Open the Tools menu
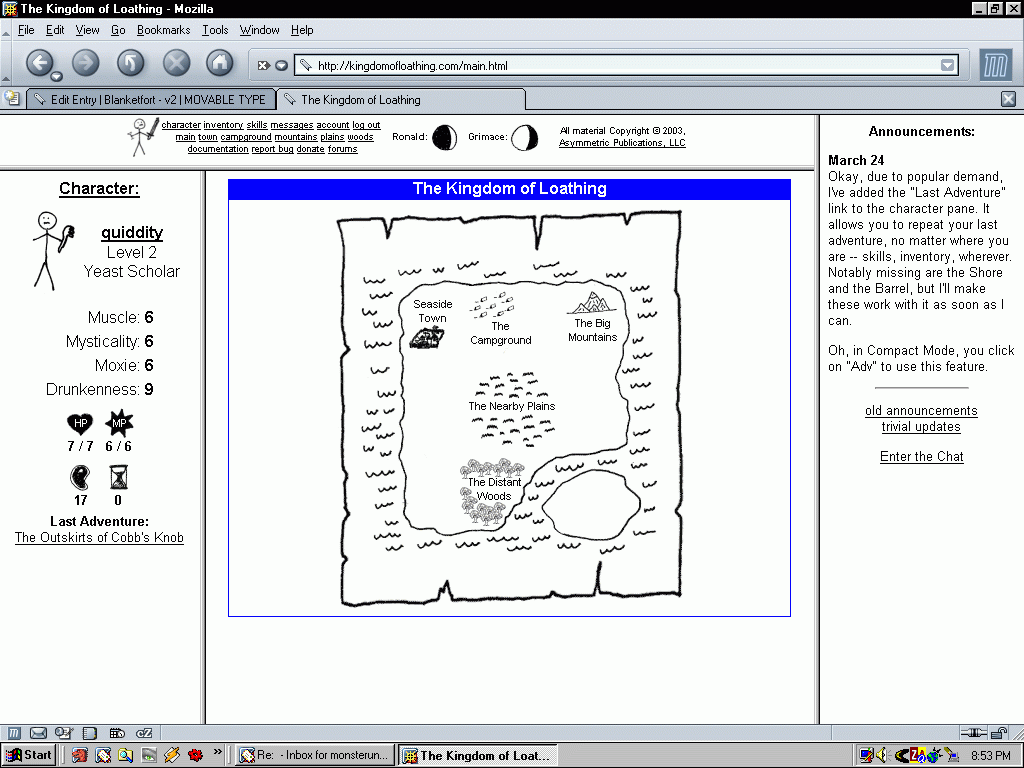Image resolution: width=1024 pixels, height=768 pixels. click(x=215, y=30)
